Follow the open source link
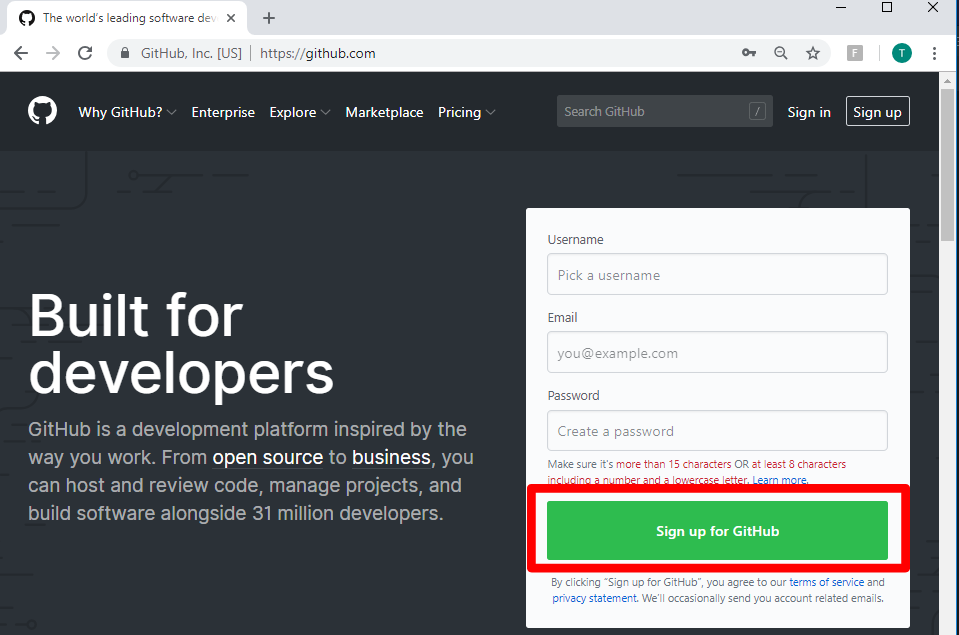This screenshot has width=959, height=635. point(267,458)
